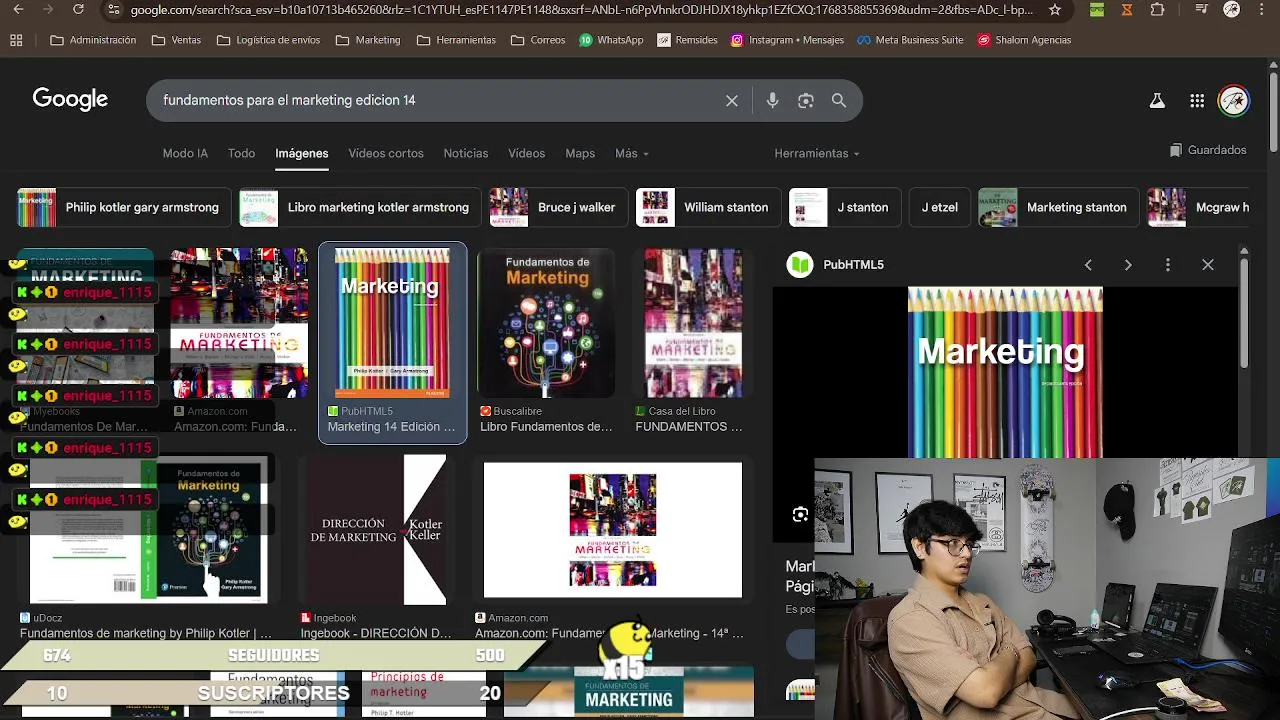Reload the page with refresh icon
The width and height of the screenshot is (1280, 720).
pos(78,10)
